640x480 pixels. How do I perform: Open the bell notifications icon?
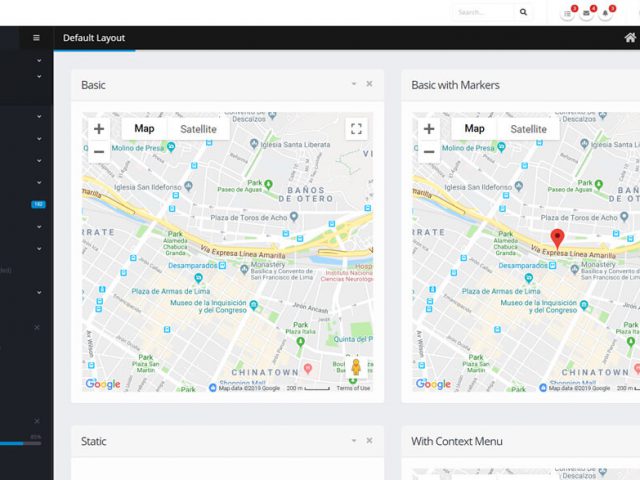(606, 13)
